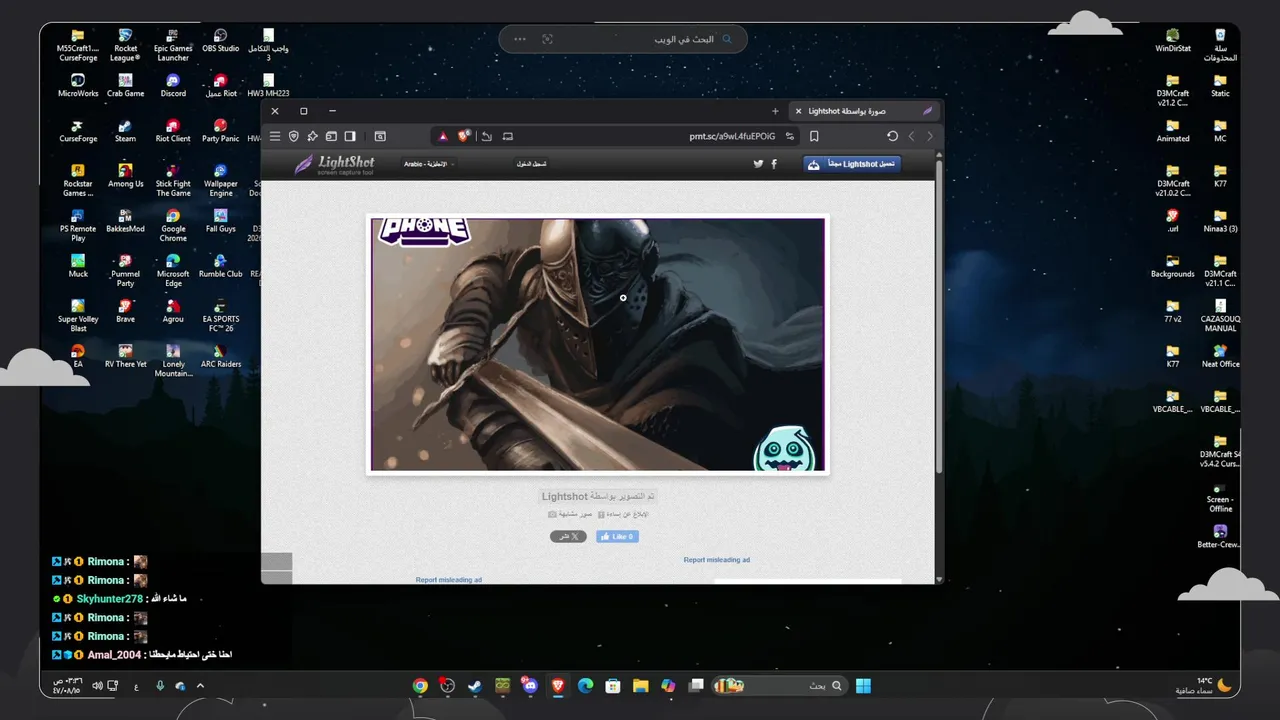Bookmark this page in Brave
Viewport: 1280px width, 720px height.
[814, 136]
